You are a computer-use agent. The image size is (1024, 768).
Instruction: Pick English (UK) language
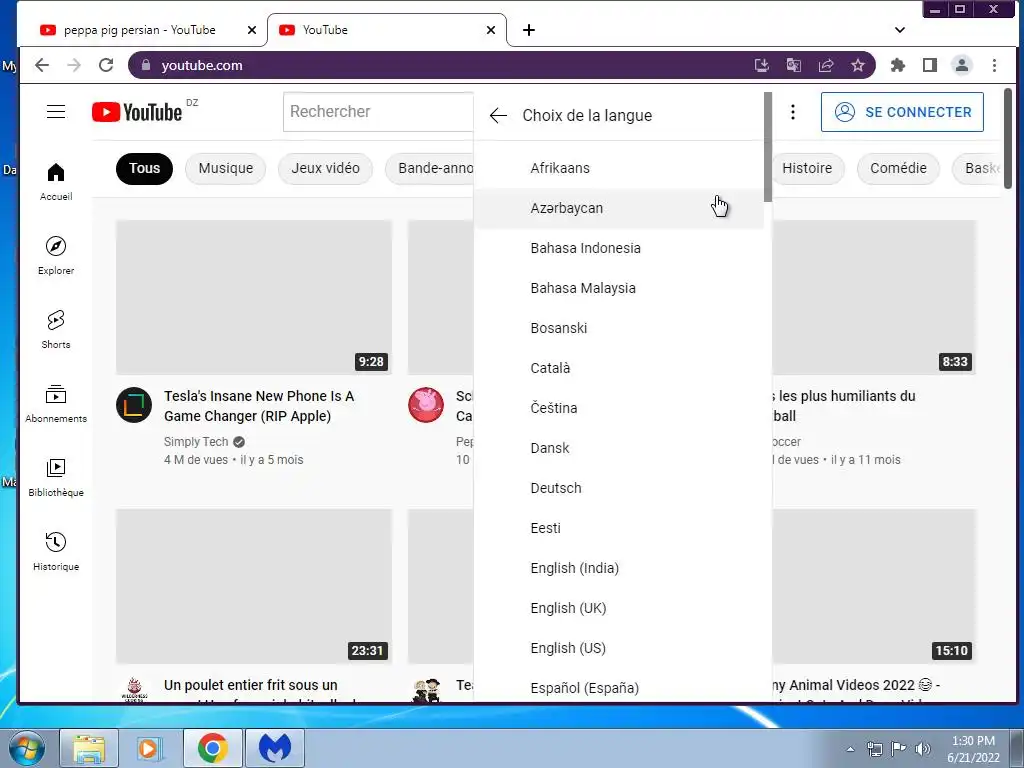(619, 608)
